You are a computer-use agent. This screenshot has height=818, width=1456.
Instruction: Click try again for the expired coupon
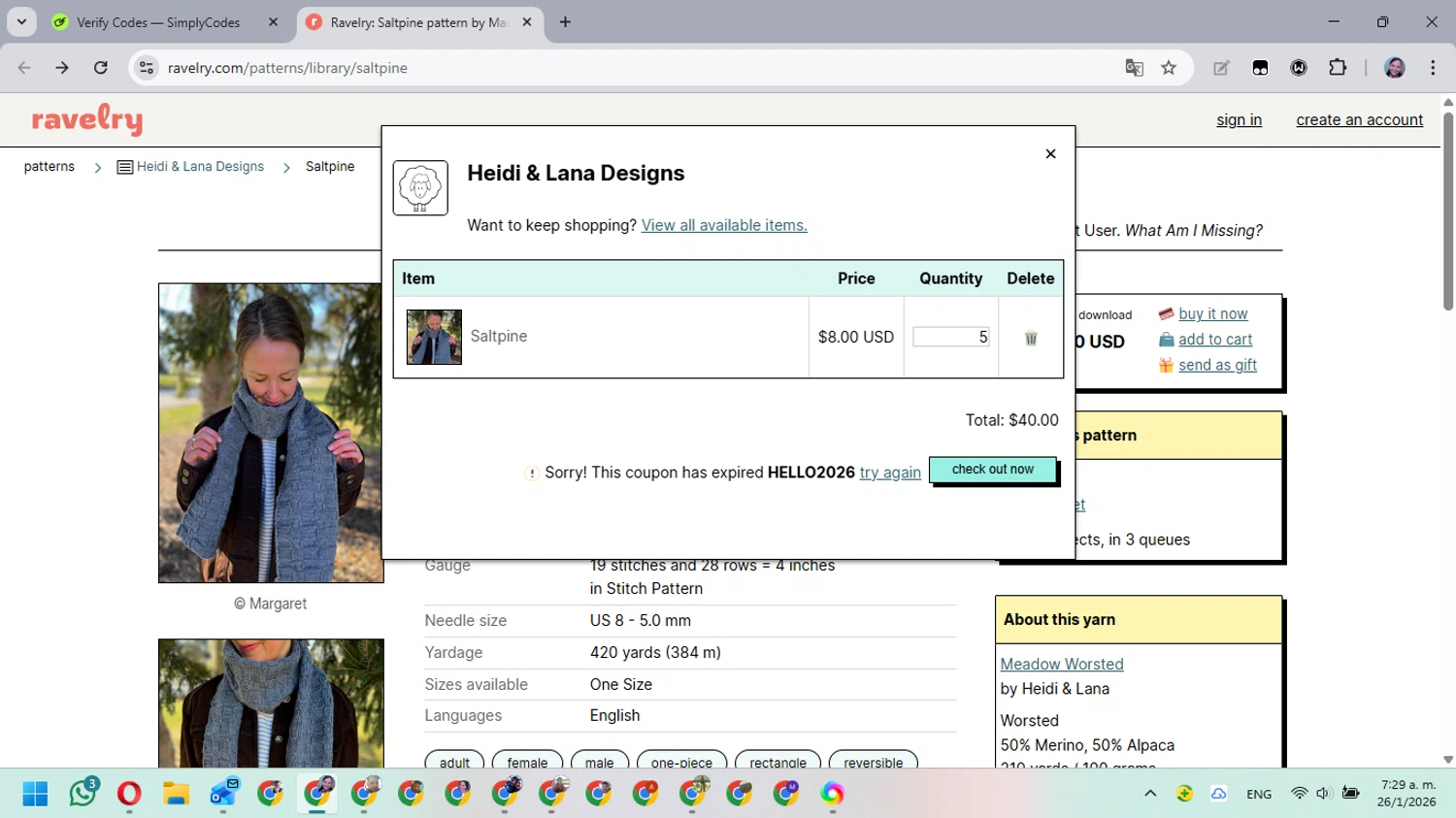pos(890,473)
